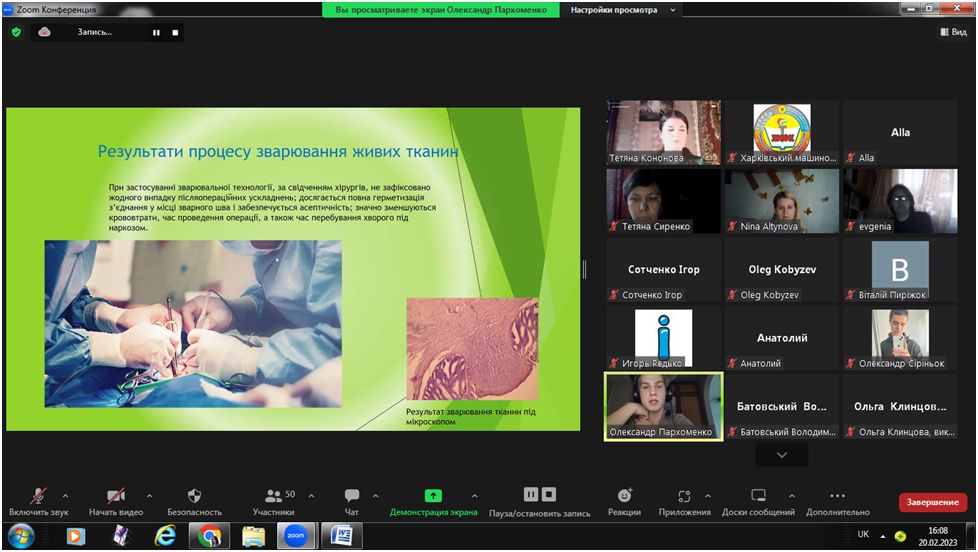This screenshot has height=552, width=978.
Task: Click the green encryption shield icon
Action: tap(16, 32)
